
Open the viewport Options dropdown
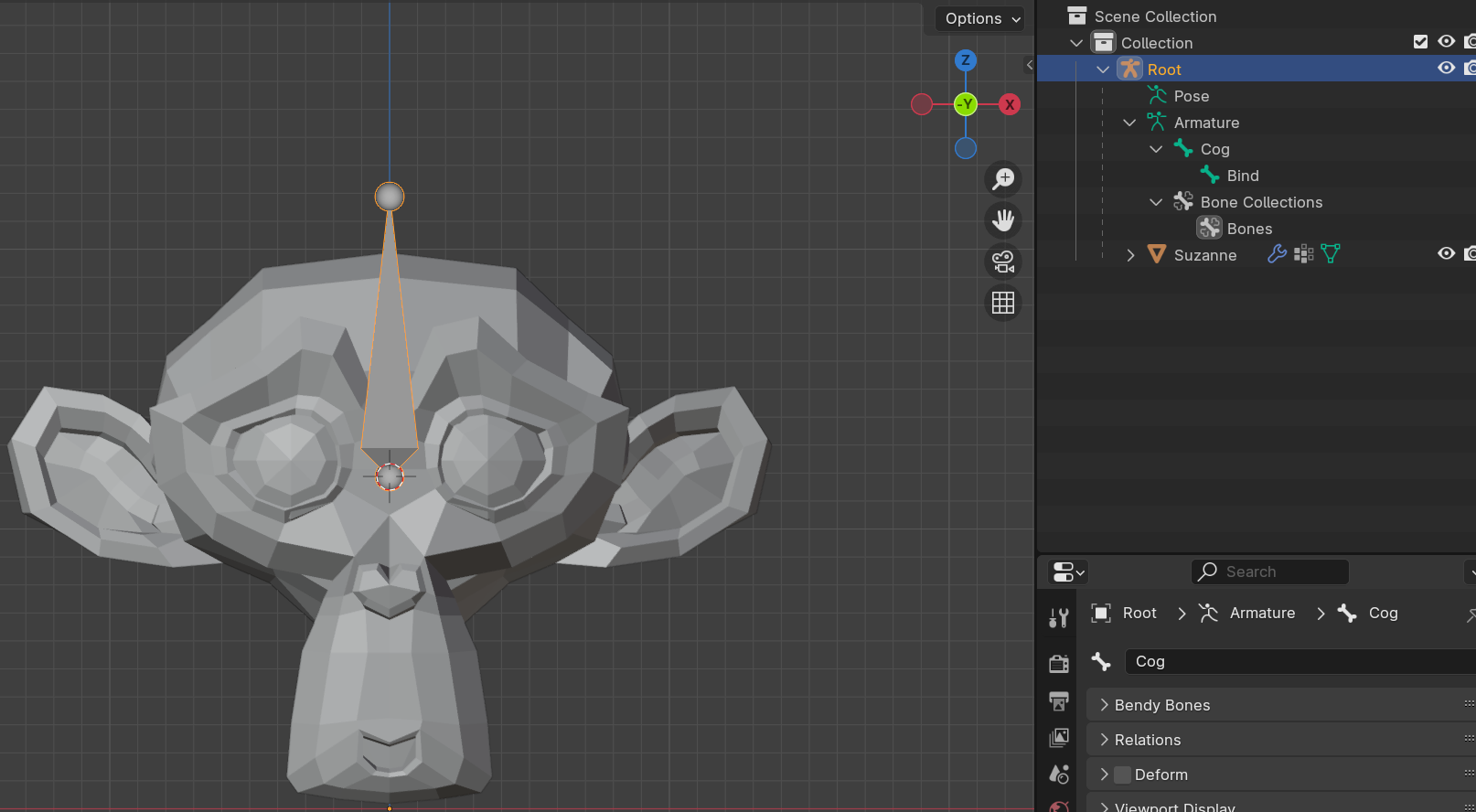(x=981, y=18)
